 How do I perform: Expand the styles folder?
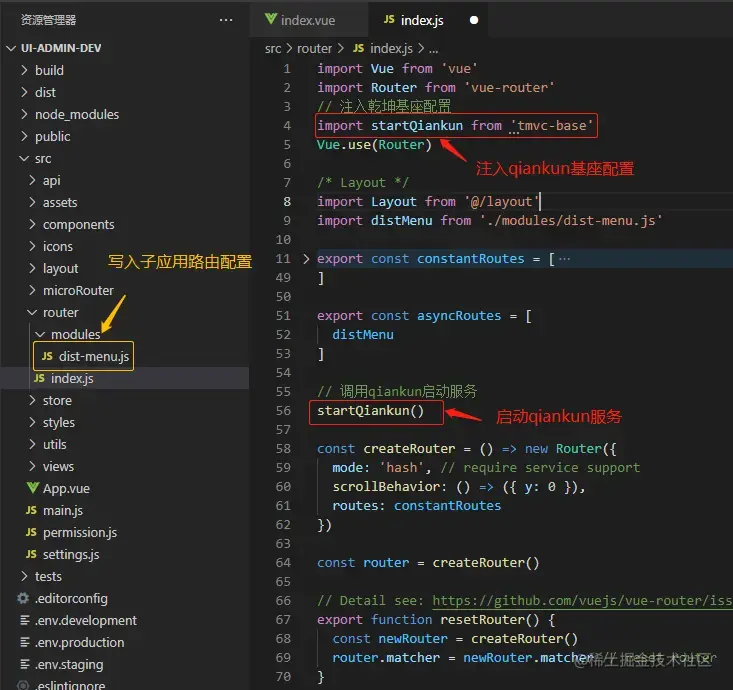pos(32,422)
